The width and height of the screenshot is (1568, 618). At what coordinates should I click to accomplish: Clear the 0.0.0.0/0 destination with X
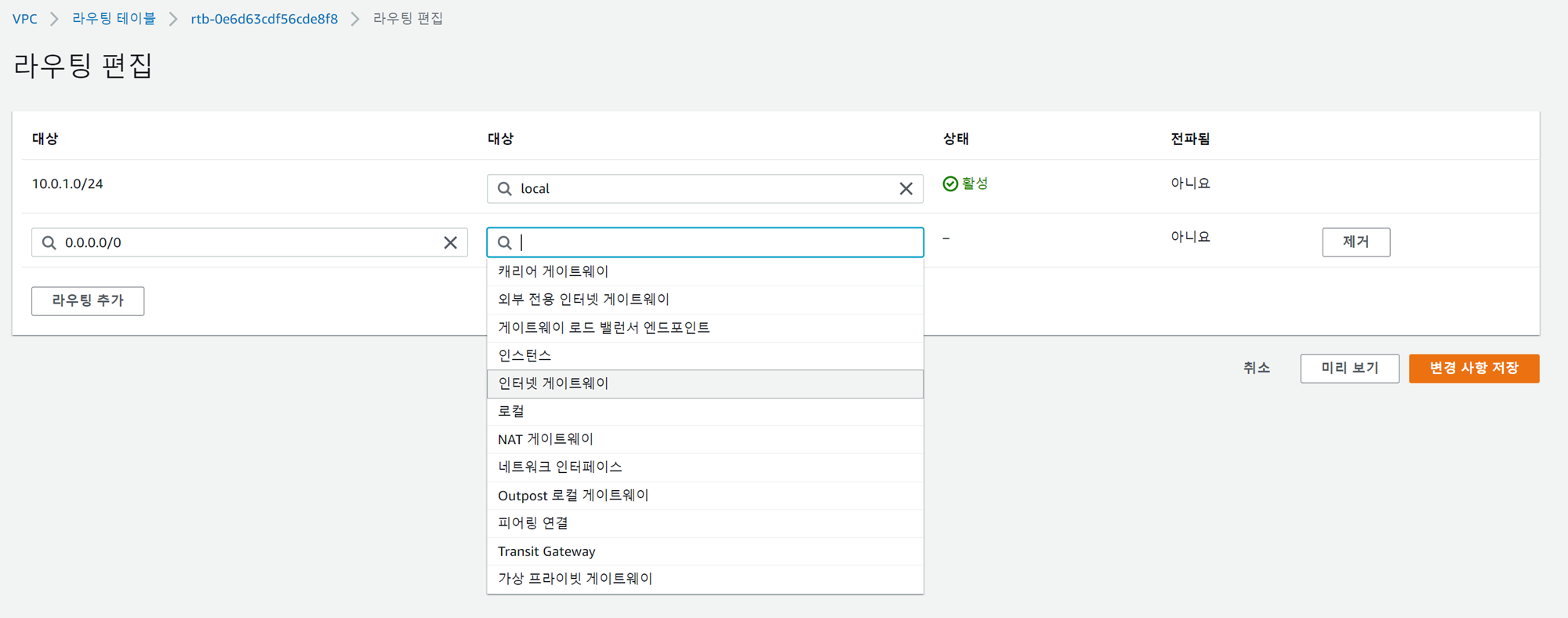coord(450,243)
